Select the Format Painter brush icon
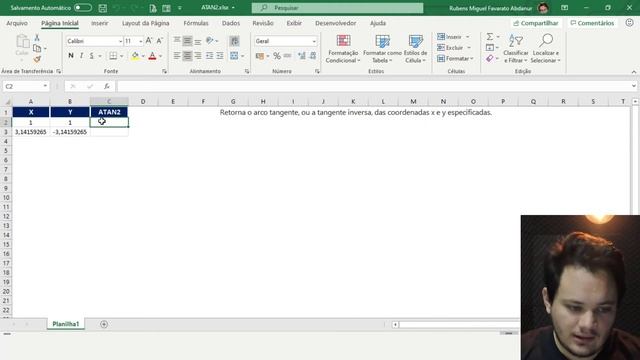Image resolution: width=640 pixels, height=360 pixels. [x=37, y=59]
